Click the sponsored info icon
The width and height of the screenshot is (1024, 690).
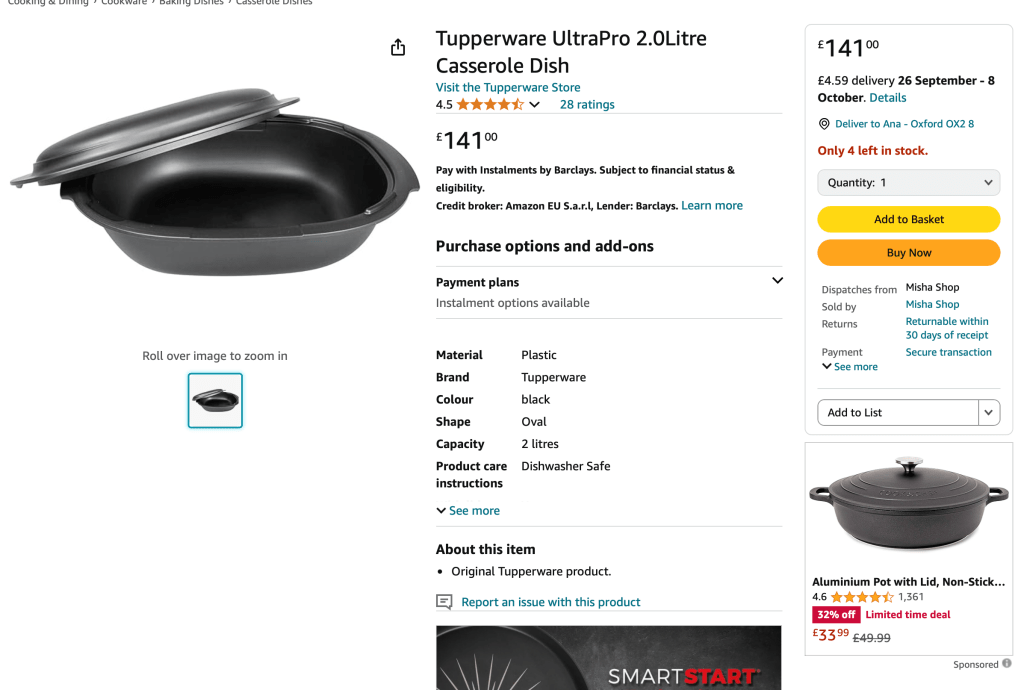tap(1006, 663)
